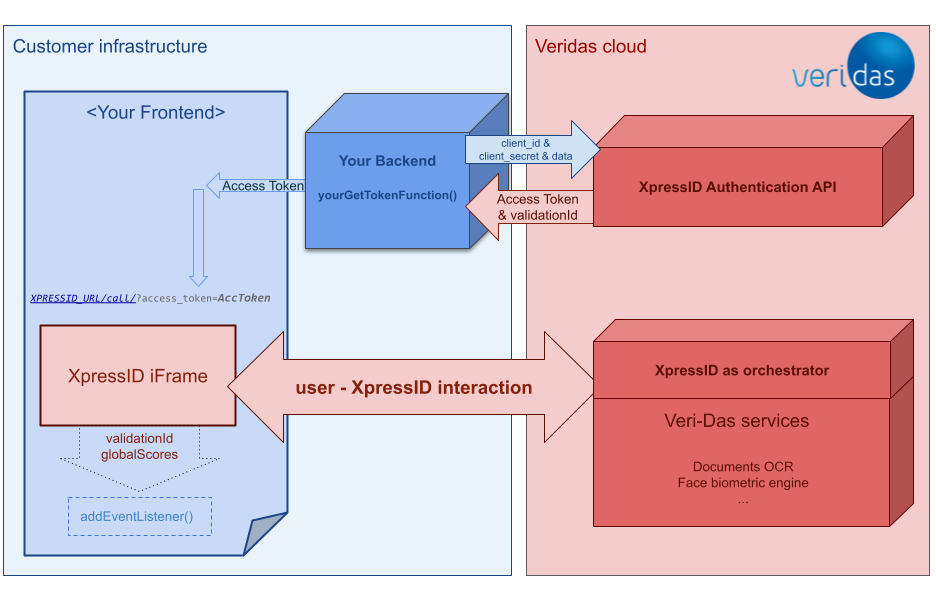Click the Veridas cloud title

pos(590,47)
